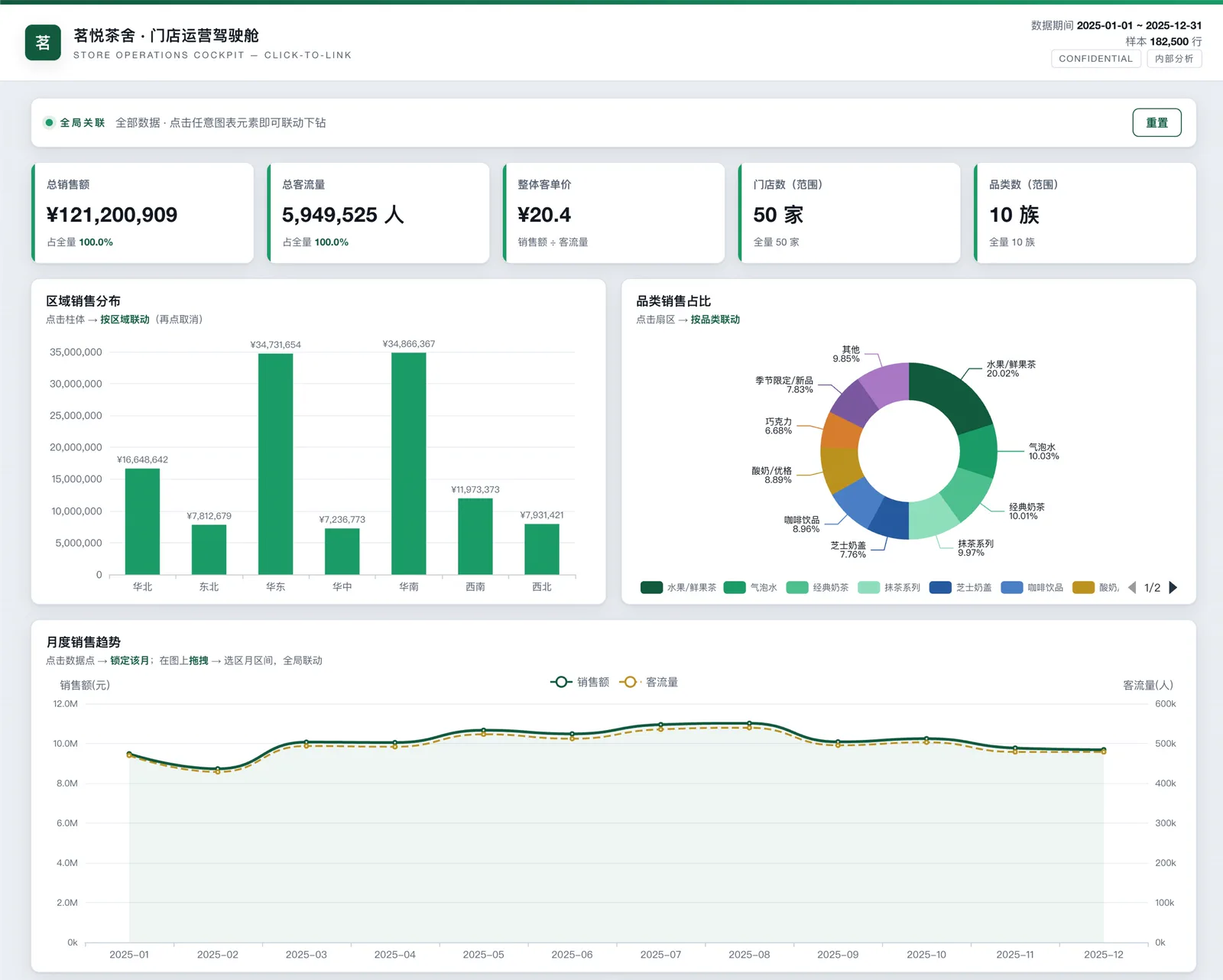Toggle 芝士奶盖 legend item
Image resolution: width=1223 pixels, height=980 pixels.
point(961,587)
